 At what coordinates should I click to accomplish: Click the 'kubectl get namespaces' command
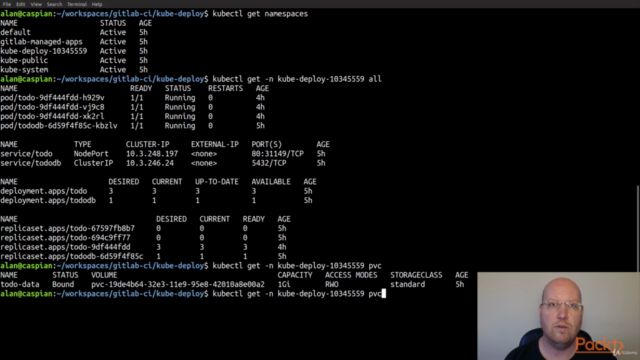coord(260,14)
